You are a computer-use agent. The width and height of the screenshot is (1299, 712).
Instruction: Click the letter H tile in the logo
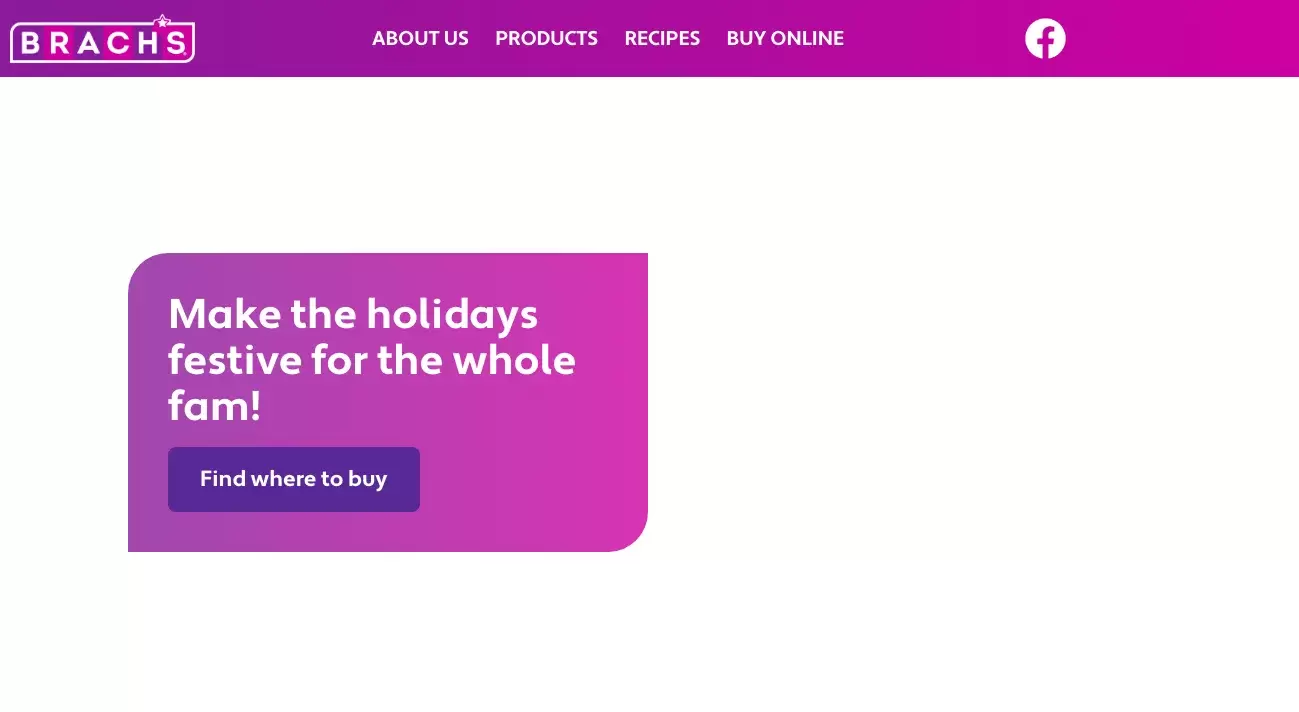[x=146, y=43]
